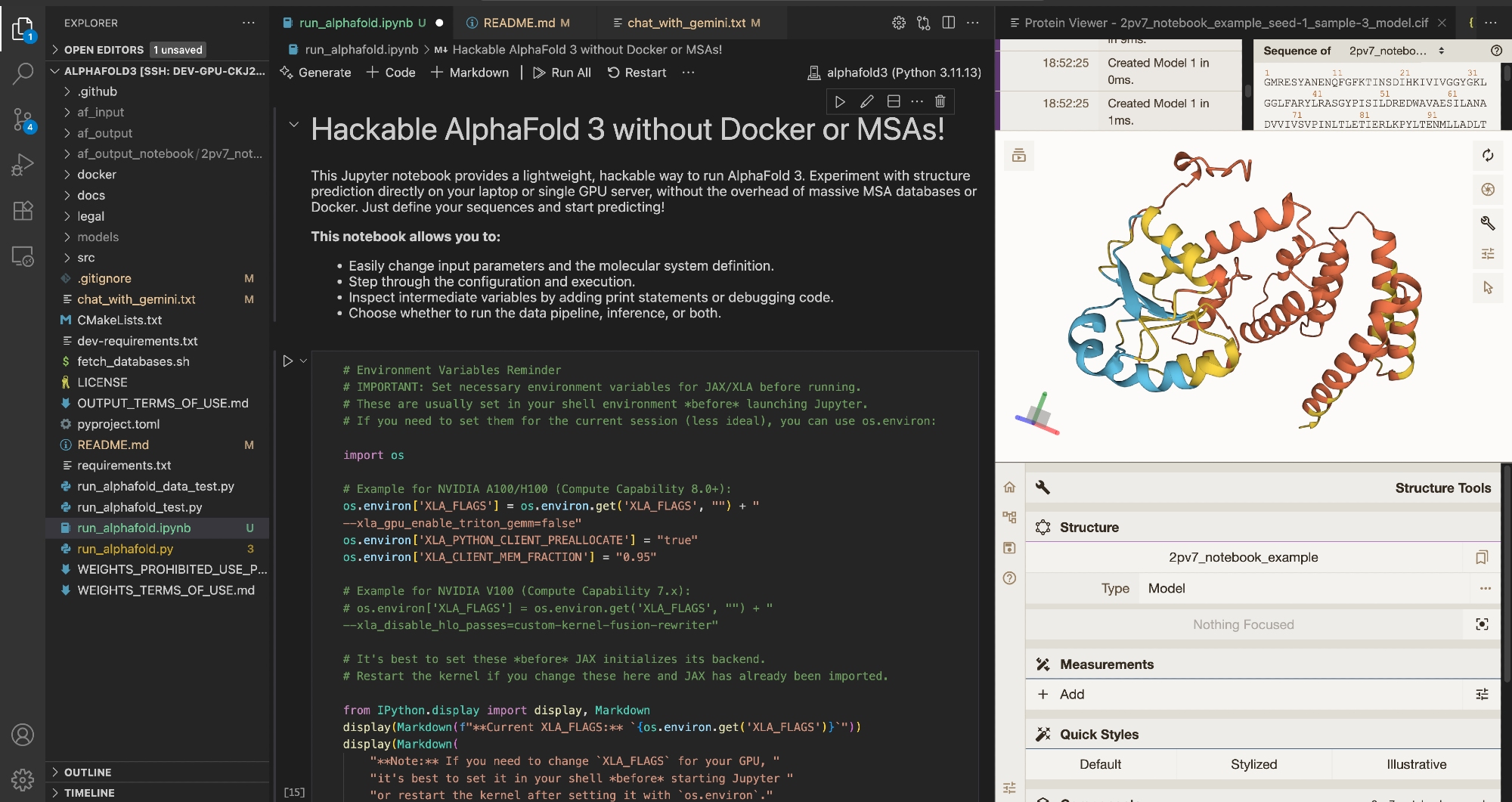Reset the protein viewer camera
The width and height of the screenshot is (1512, 802).
coord(1488,156)
